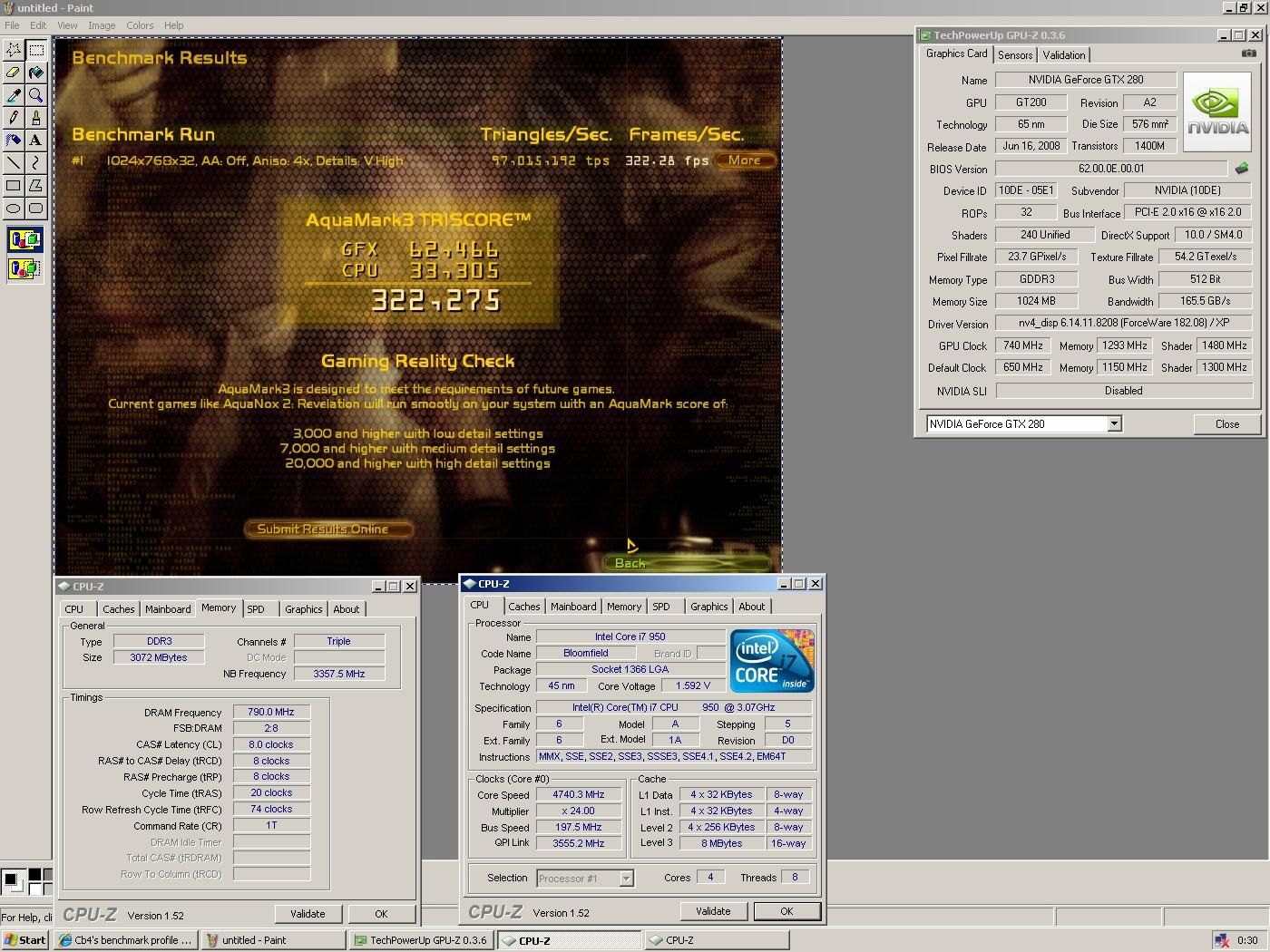Image resolution: width=1270 pixels, height=952 pixels.
Task: Click the DRAM Frequency value 790.0 MHz
Action: point(271,712)
